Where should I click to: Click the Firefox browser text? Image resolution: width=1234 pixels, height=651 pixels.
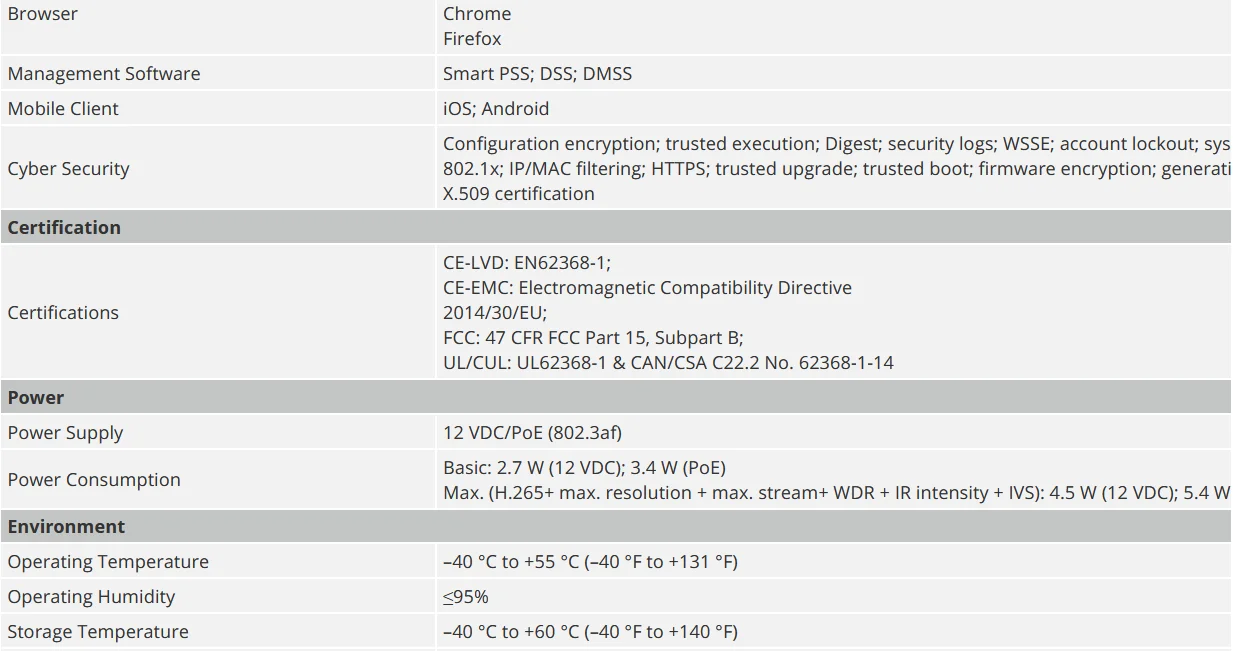click(472, 39)
